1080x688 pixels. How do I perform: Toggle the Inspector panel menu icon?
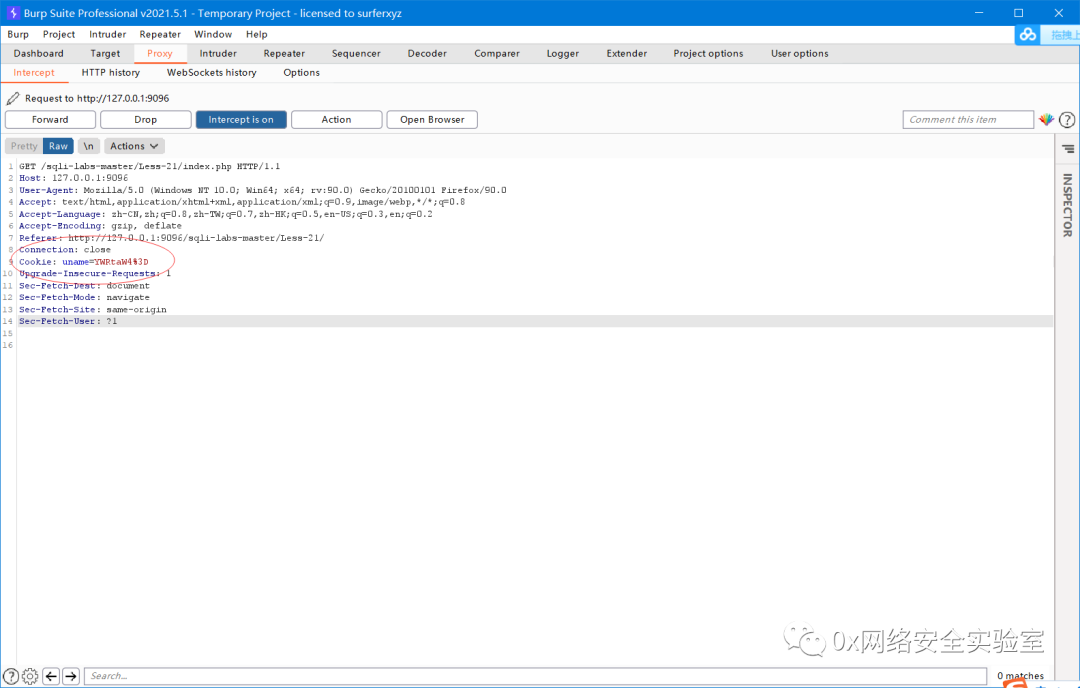coord(1068,149)
